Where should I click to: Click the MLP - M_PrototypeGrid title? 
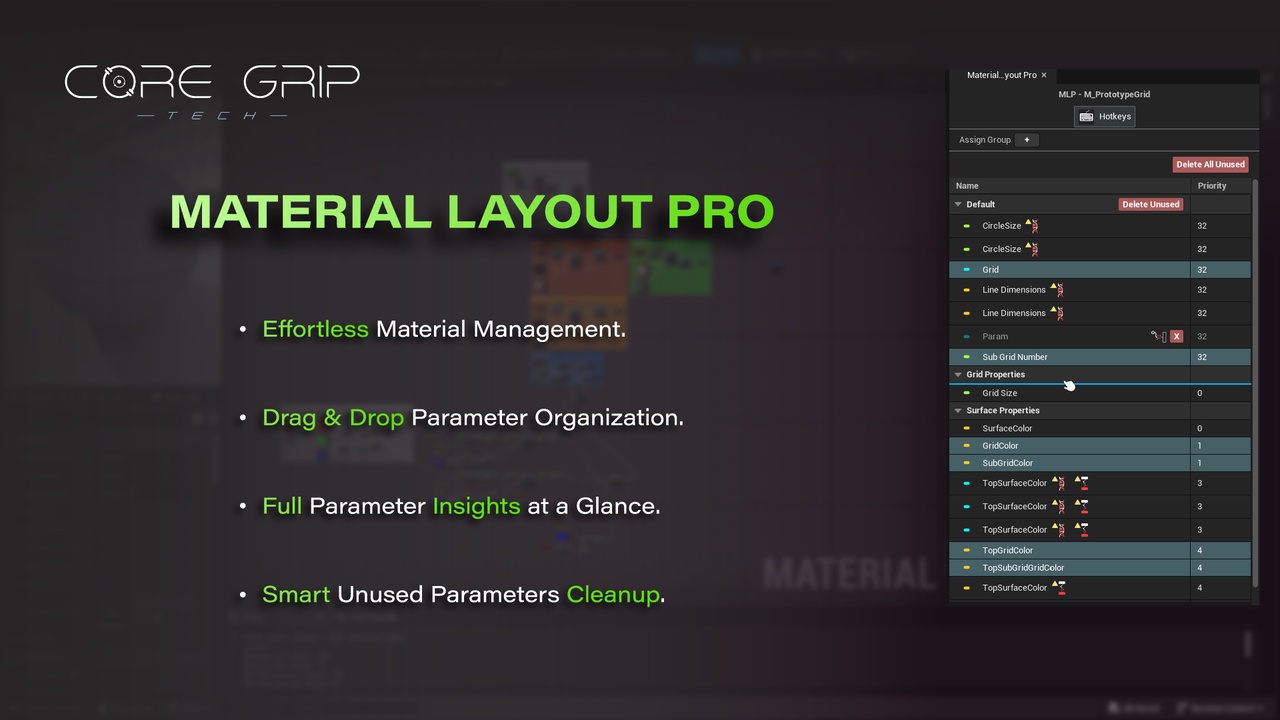point(1104,94)
